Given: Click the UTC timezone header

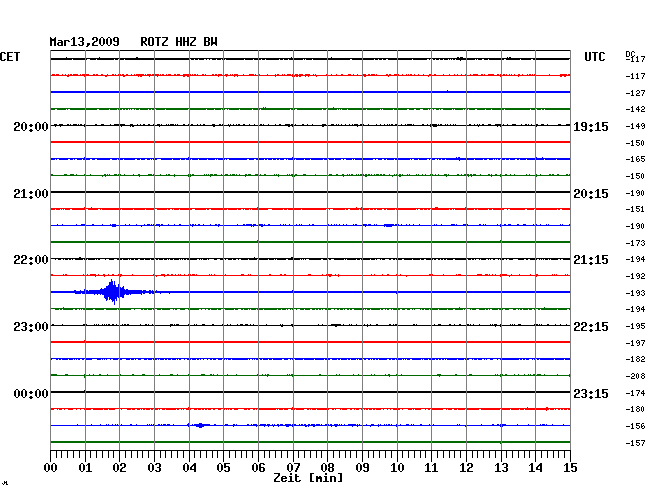Looking at the screenshot, I should click(594, 57).
